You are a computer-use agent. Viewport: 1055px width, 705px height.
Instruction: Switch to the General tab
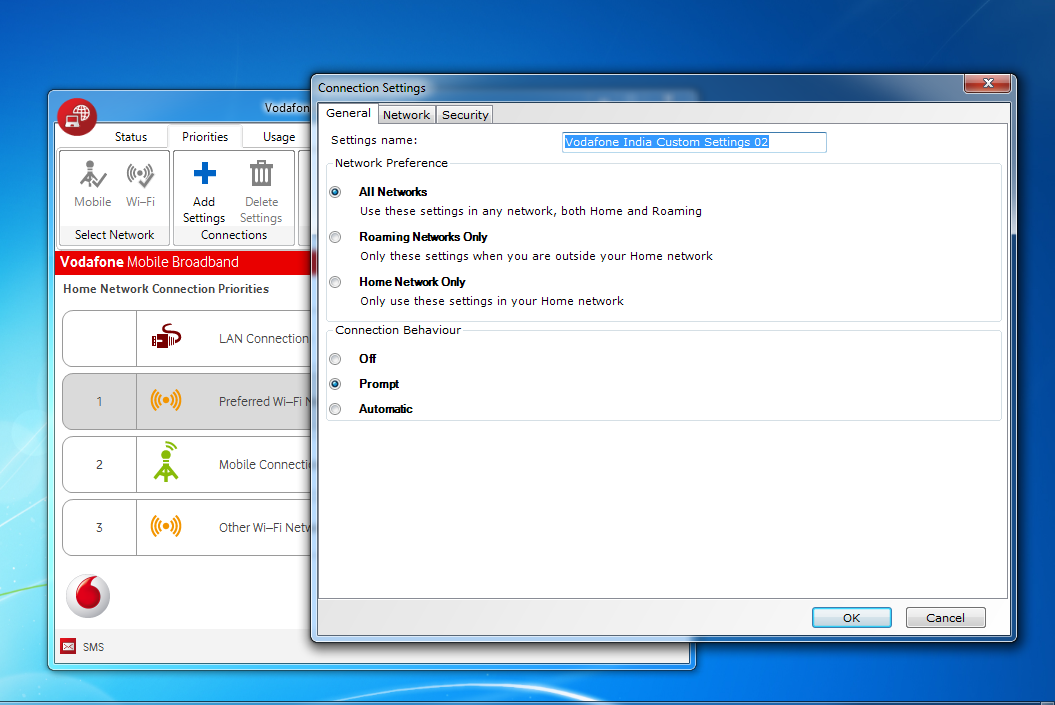tap(348, 114)
